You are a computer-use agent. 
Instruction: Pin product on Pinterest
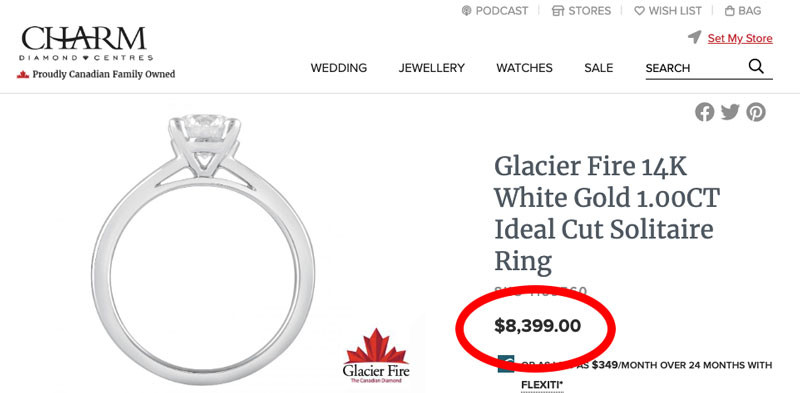(x=756, y=112)
